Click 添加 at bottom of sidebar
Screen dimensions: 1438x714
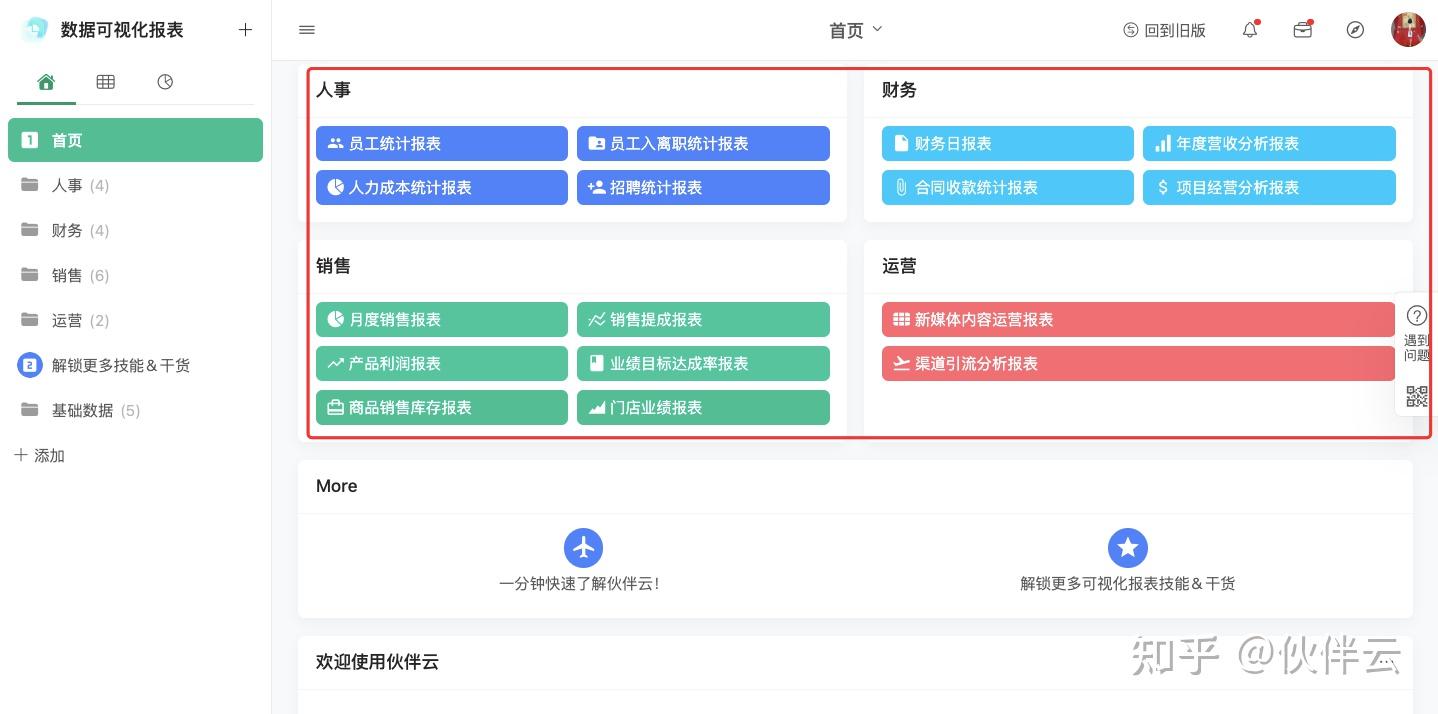click(40, 456)
